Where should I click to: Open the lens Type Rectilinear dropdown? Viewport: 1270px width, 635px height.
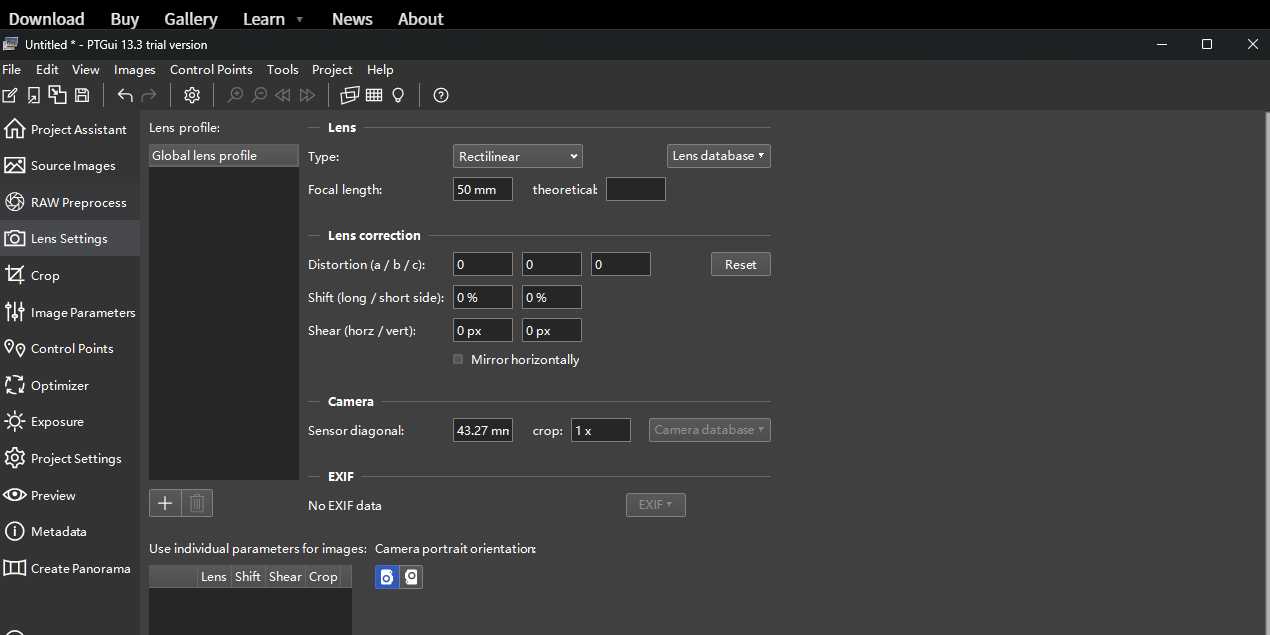pyautogui.click(x=517, y=156)
